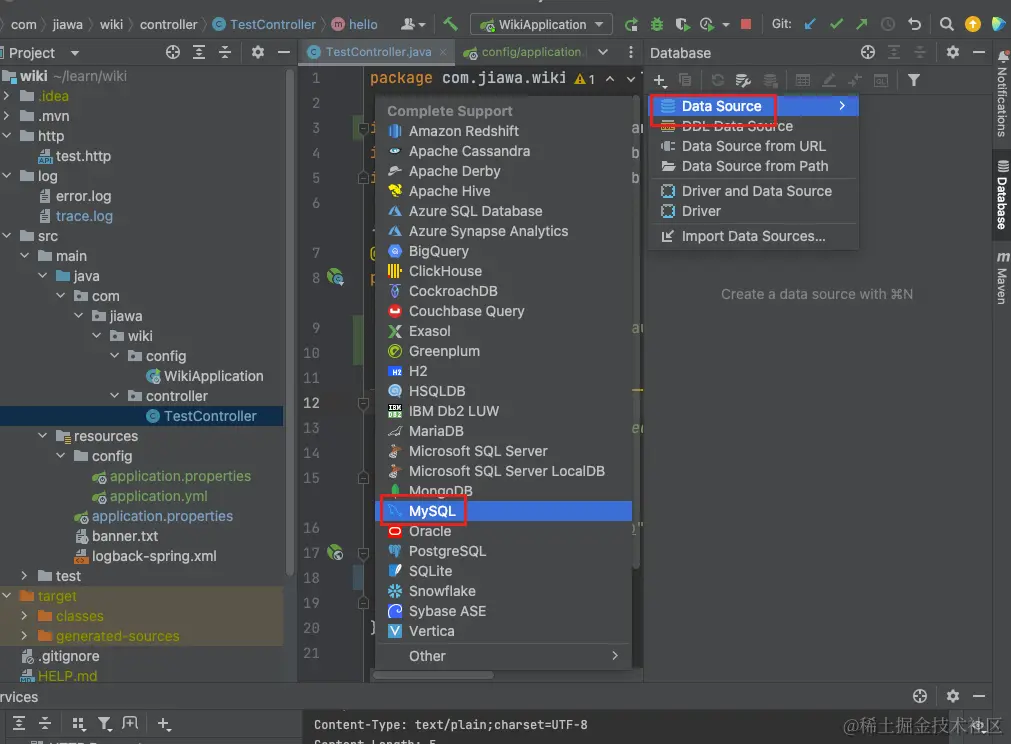Choose Data Source from Path
The height and width of the screenshot is (744, 1011).
(x=753, y=166)
